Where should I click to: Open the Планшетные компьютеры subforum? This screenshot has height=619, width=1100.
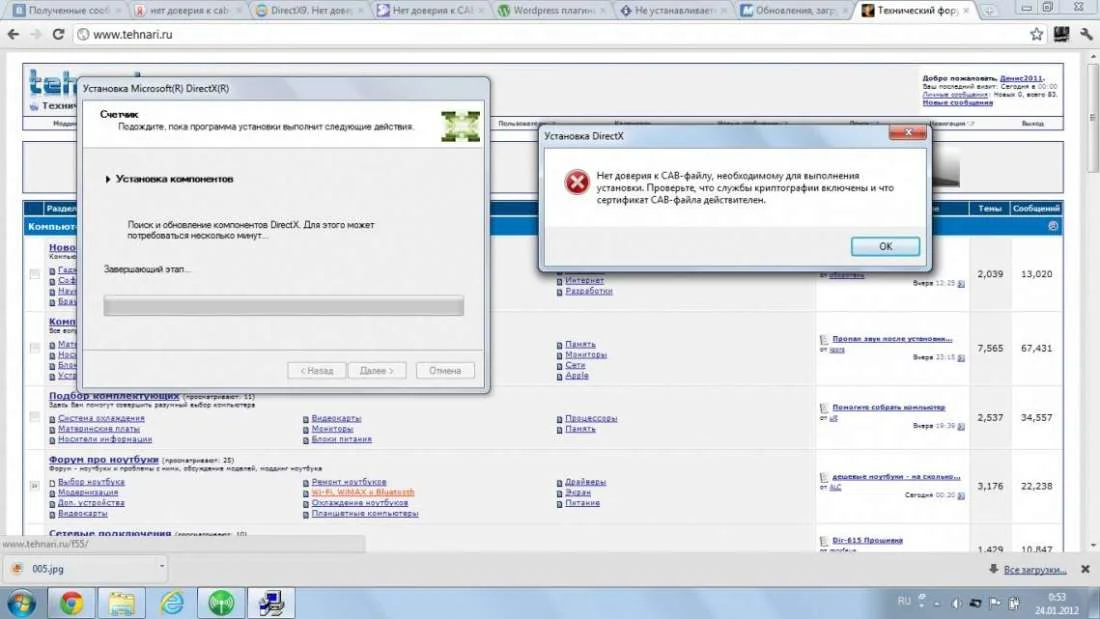click(x=365, y=514)
